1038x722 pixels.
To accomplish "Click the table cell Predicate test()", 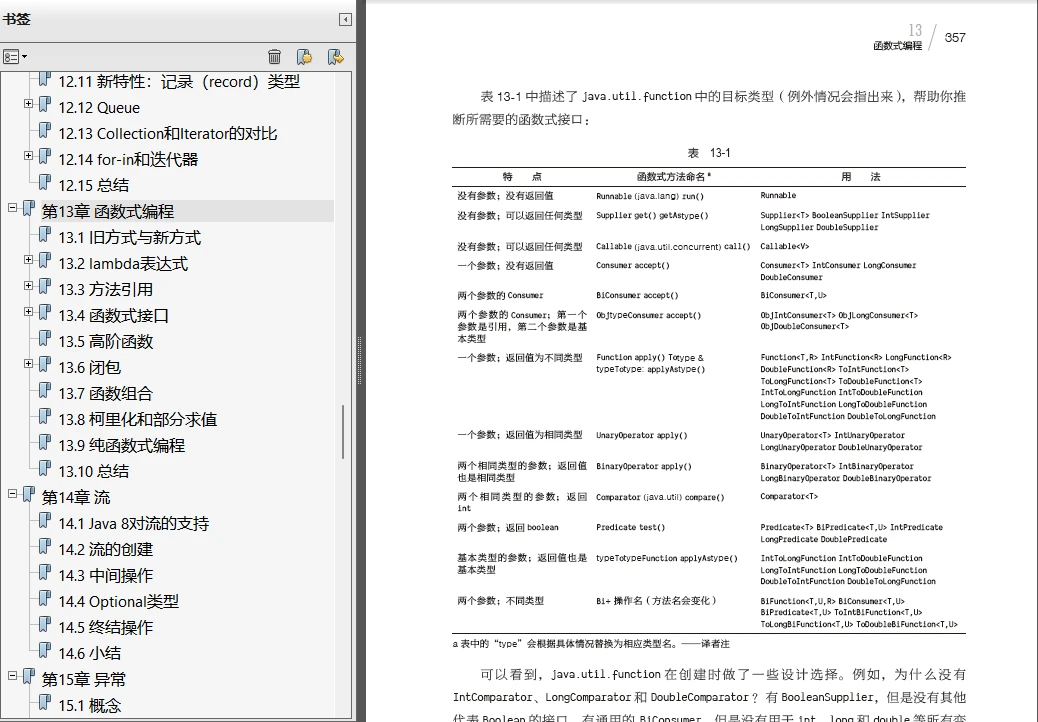I will [630, 527].
